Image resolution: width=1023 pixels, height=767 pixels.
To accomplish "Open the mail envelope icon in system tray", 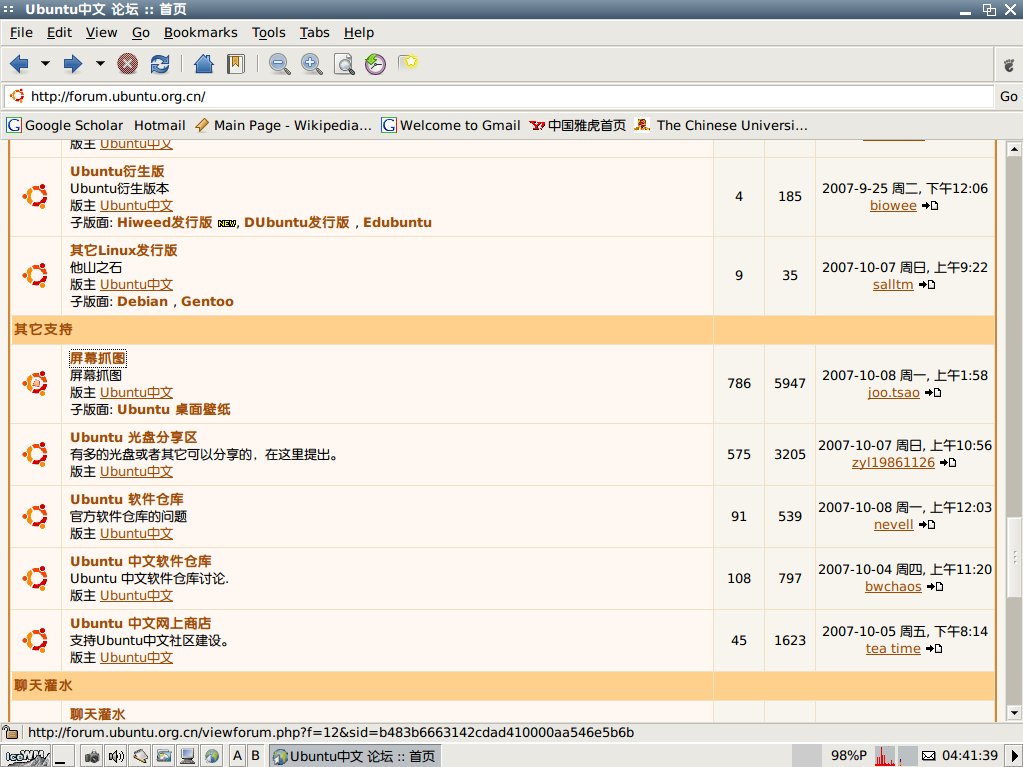I will coord(928,757).
